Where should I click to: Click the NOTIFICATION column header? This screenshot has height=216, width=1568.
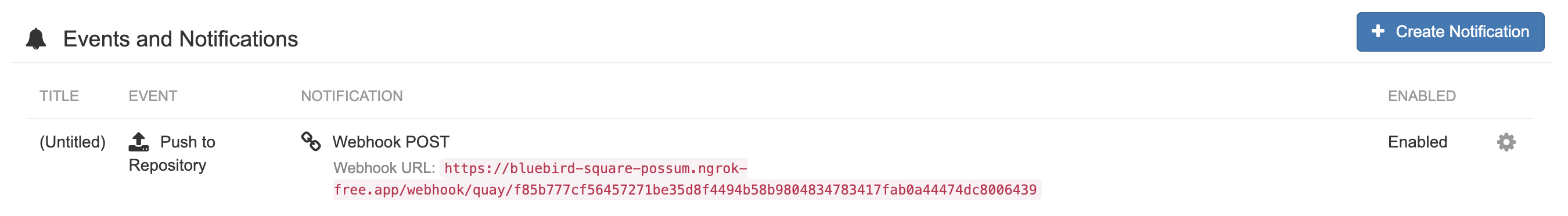352,96
